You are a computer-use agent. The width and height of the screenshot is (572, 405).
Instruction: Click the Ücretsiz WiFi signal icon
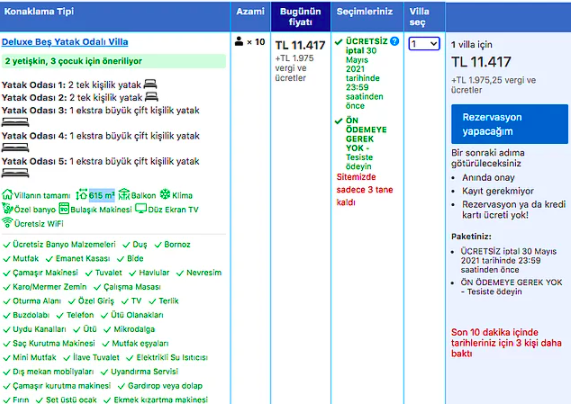tap(7, 222)
